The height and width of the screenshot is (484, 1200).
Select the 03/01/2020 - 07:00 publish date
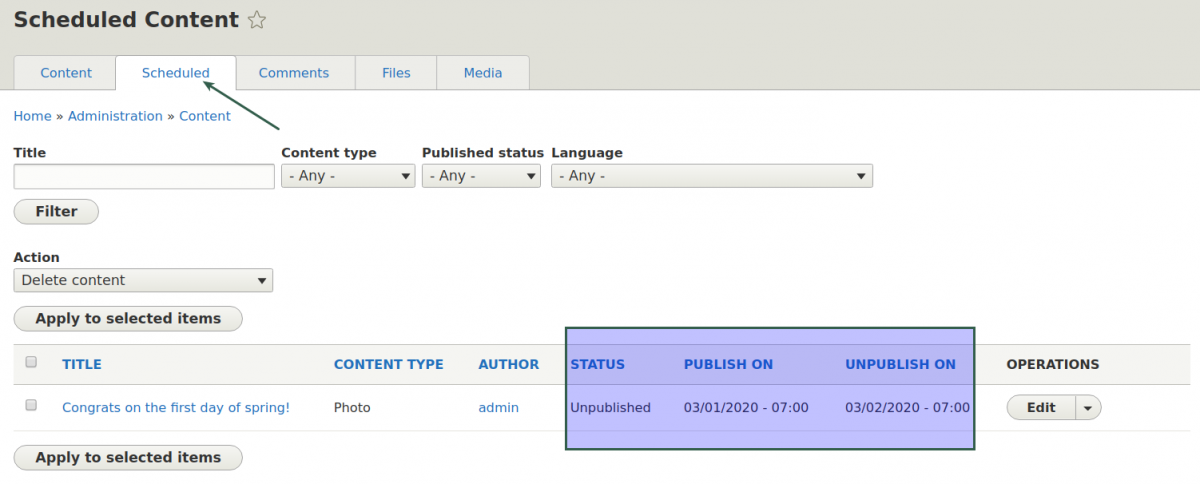746,407
